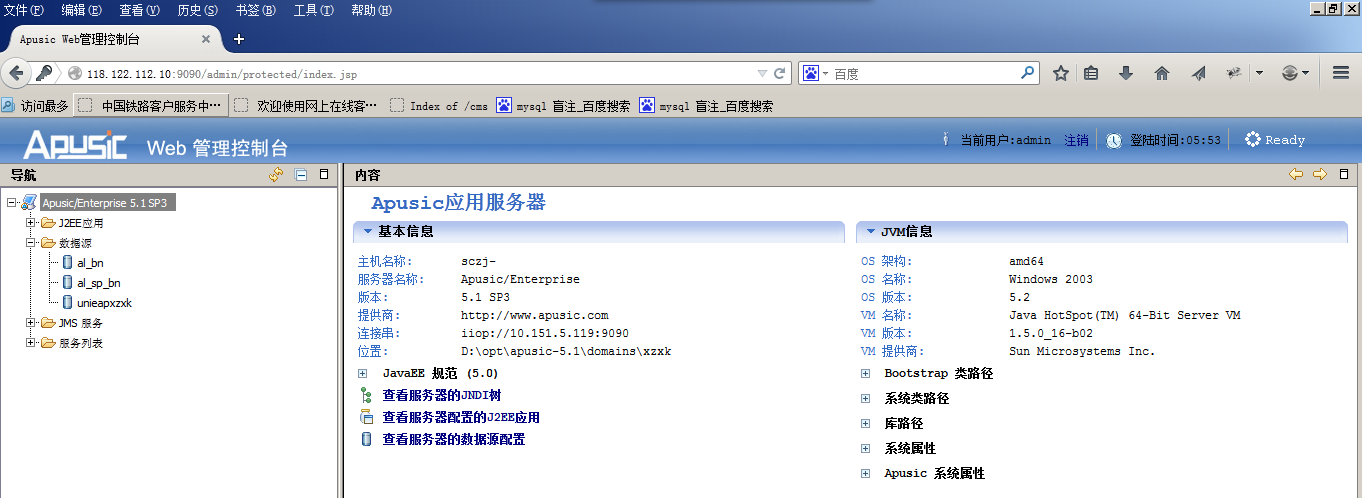1362x498 pixels.
Task: Collapse the 基本信息 section
Action: pyautogui.click(x=368, y=231)
